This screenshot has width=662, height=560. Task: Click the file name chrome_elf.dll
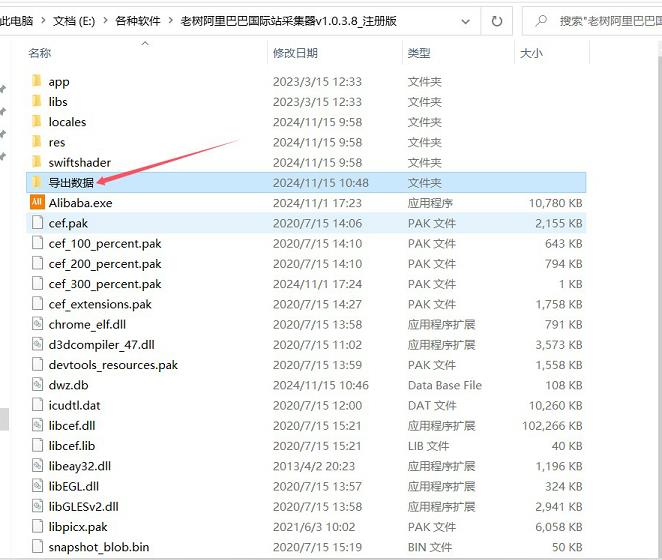pyautogui.click(x=87, y=324)
